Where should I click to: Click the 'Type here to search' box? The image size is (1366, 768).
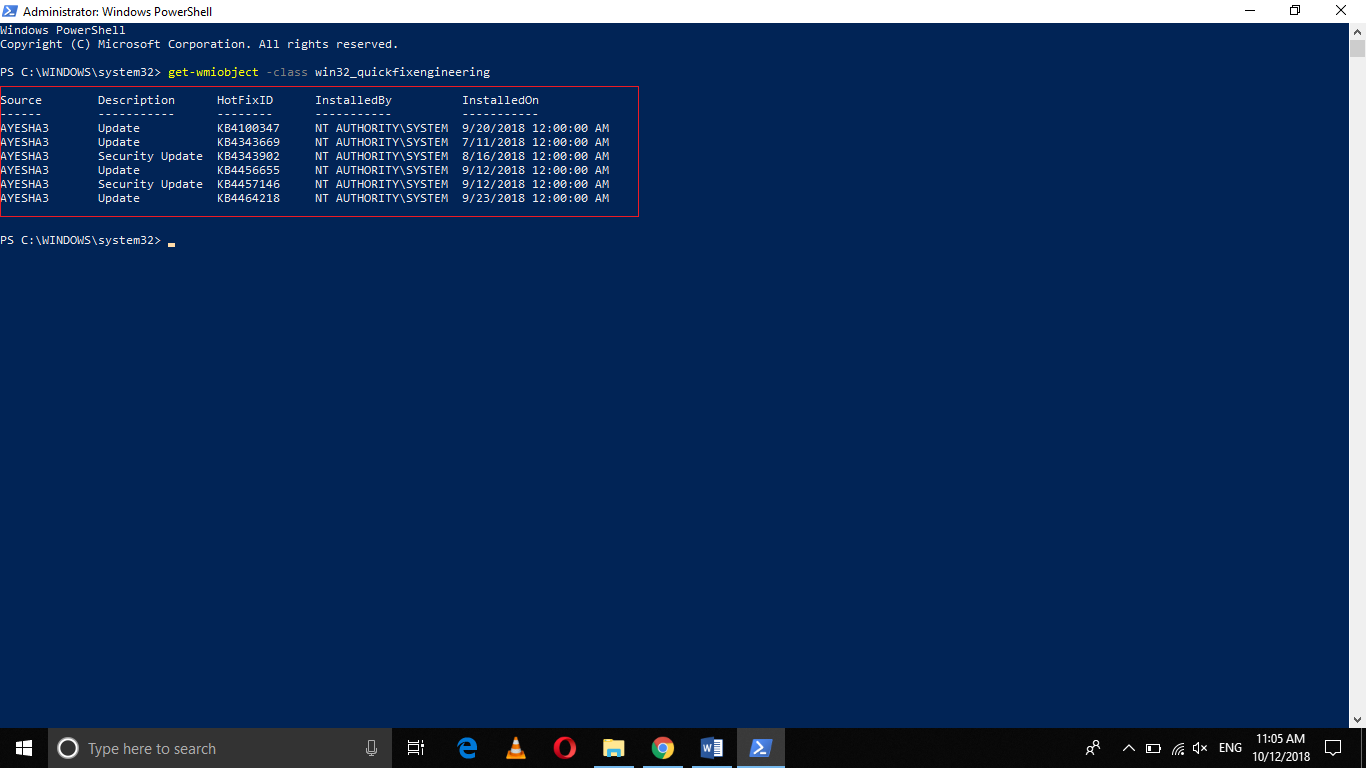click(x=200, y=748)
